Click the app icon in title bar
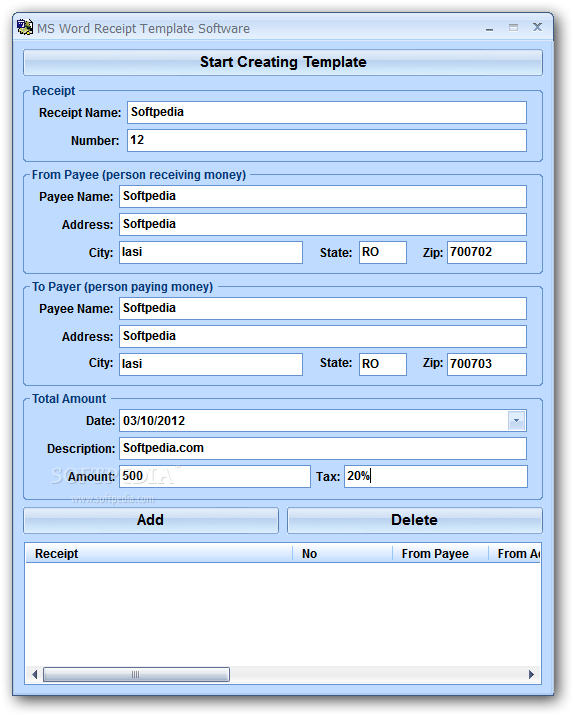Image resolution: width=574 pixels, height=716 pixels. click(25, 27)
